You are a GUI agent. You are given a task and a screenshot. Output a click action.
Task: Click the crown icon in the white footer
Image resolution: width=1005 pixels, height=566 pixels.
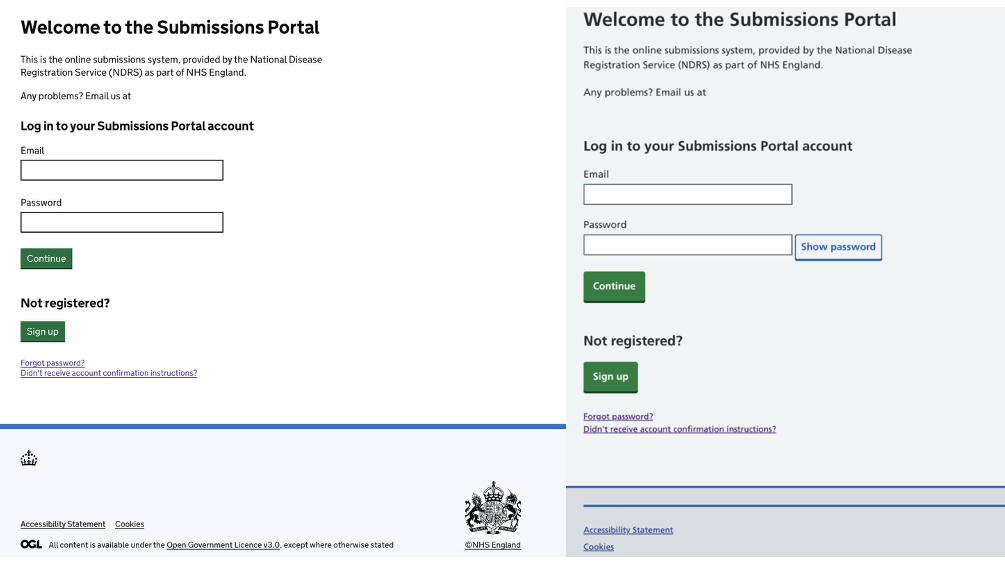(x=29, y=459)
